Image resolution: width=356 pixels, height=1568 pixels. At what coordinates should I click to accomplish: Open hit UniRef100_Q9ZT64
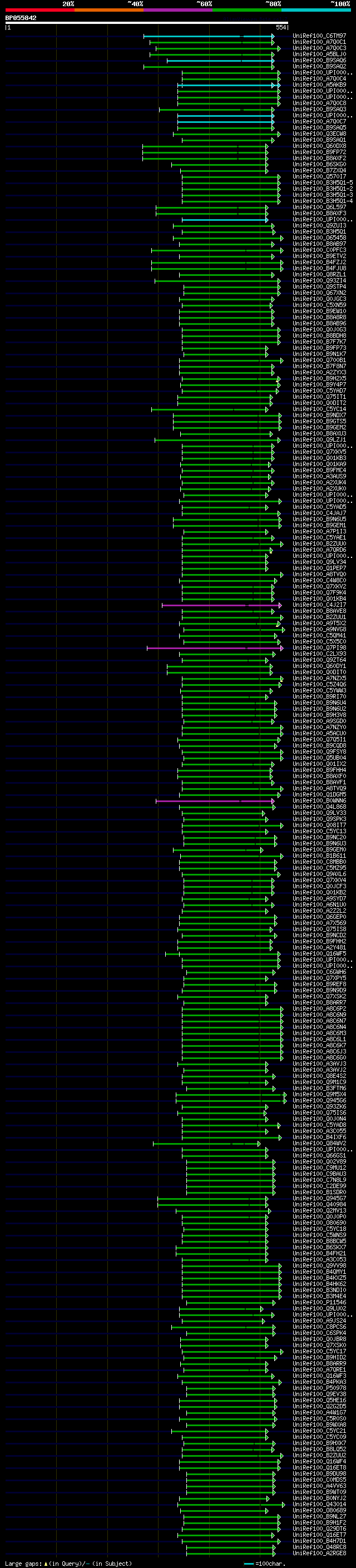point(319,660)
